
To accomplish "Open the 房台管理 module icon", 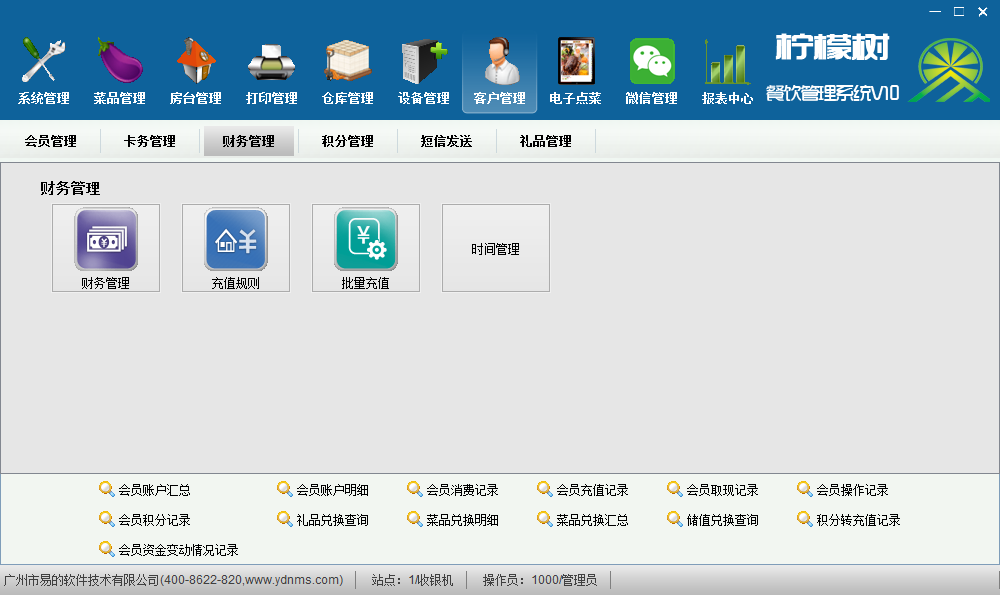I will (194, 62).
